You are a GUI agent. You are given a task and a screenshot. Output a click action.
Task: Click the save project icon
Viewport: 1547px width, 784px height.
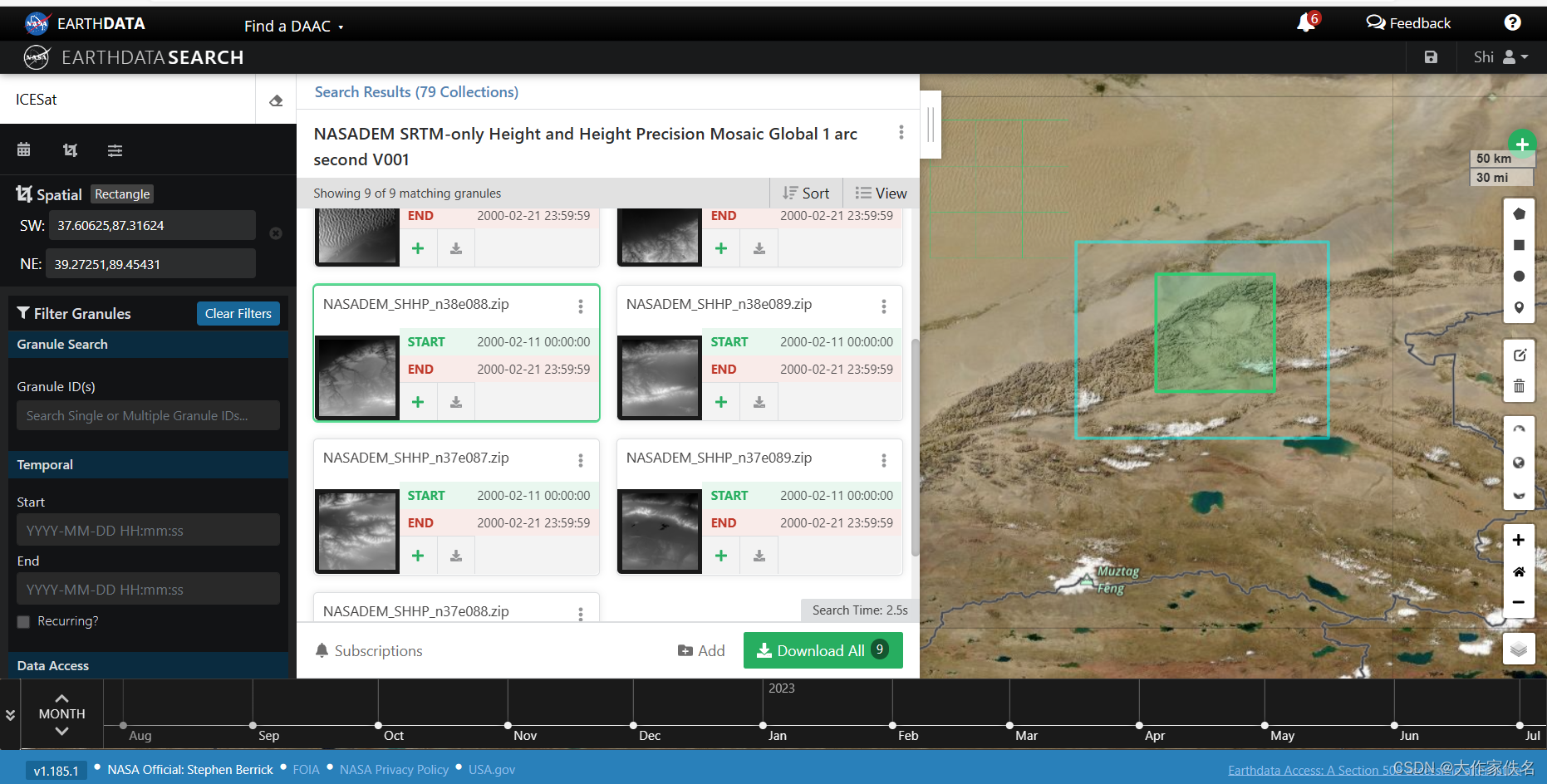point(1431,57)
